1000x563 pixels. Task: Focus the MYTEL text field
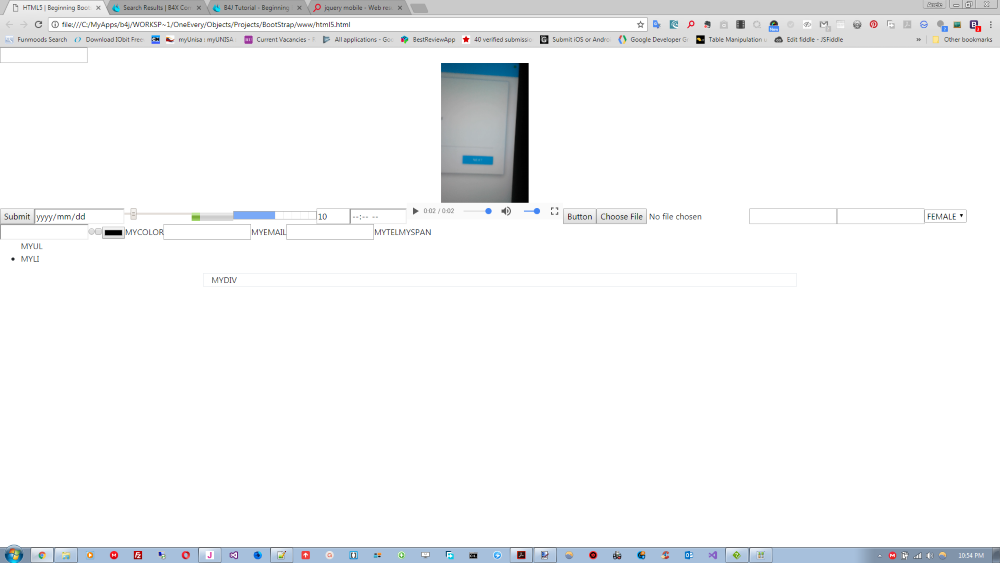(x=330, y=232)
